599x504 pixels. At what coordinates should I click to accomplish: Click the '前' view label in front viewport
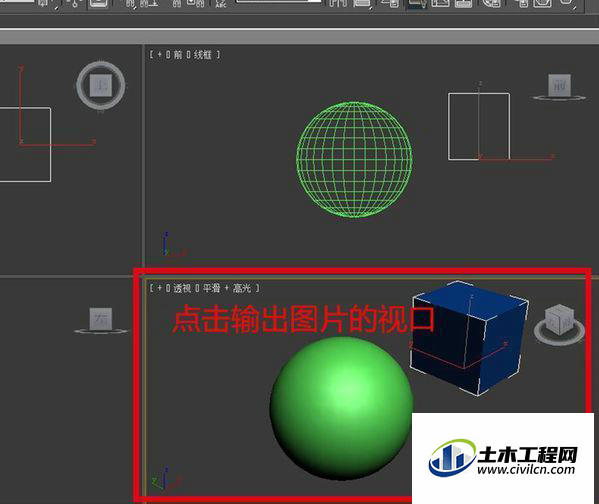coord(178,55)
